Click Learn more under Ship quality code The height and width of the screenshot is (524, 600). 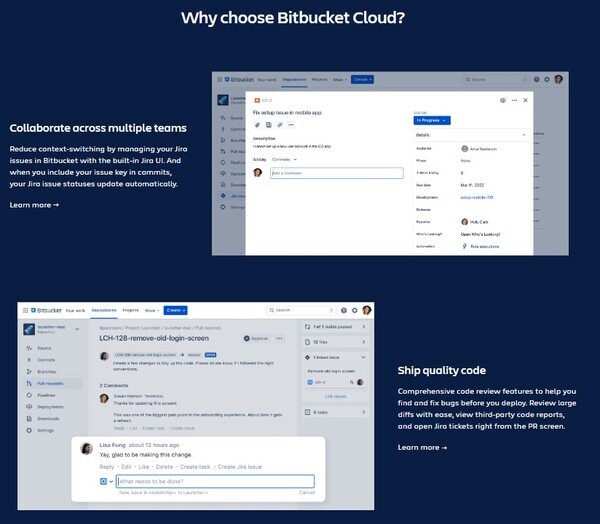coord(422,447)
